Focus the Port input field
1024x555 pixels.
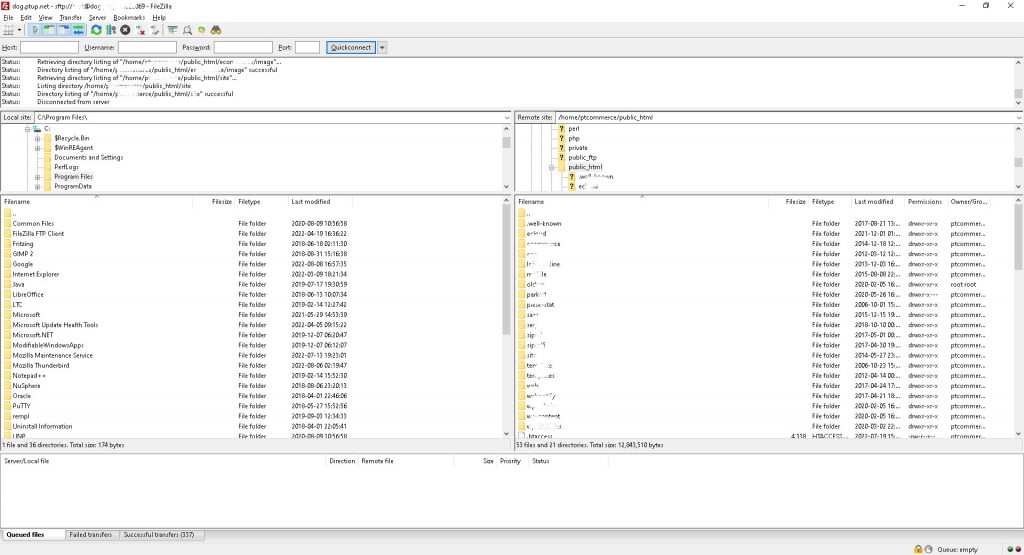(x=307, y=48)
